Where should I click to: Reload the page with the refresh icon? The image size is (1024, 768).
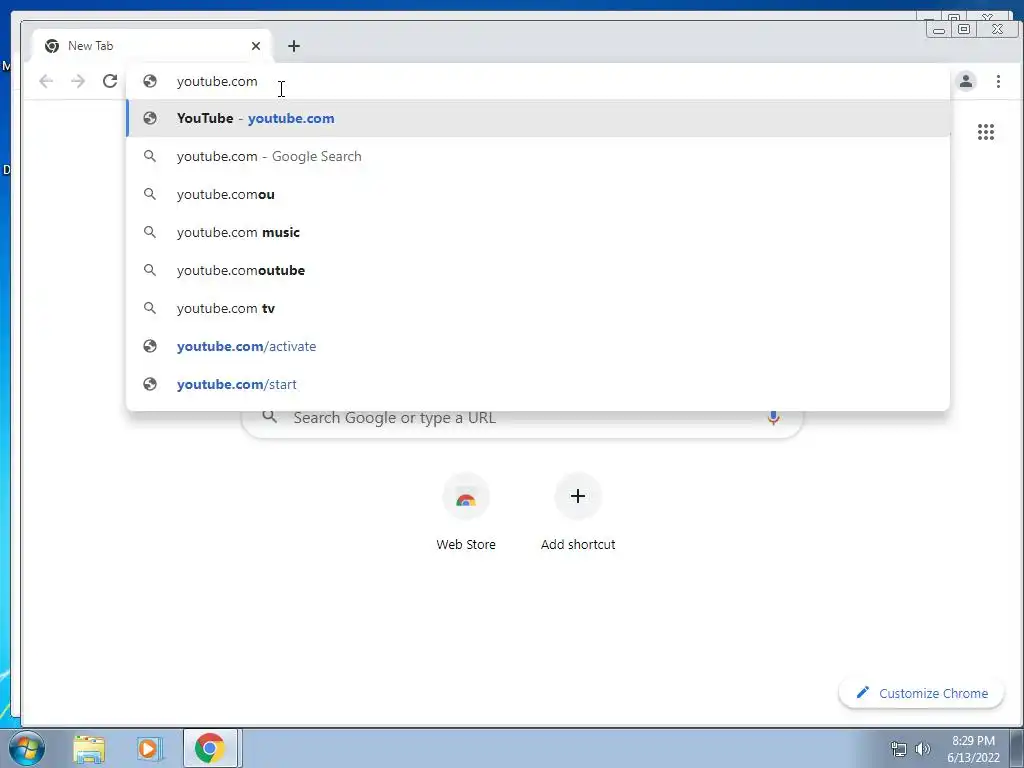point(110,81)
